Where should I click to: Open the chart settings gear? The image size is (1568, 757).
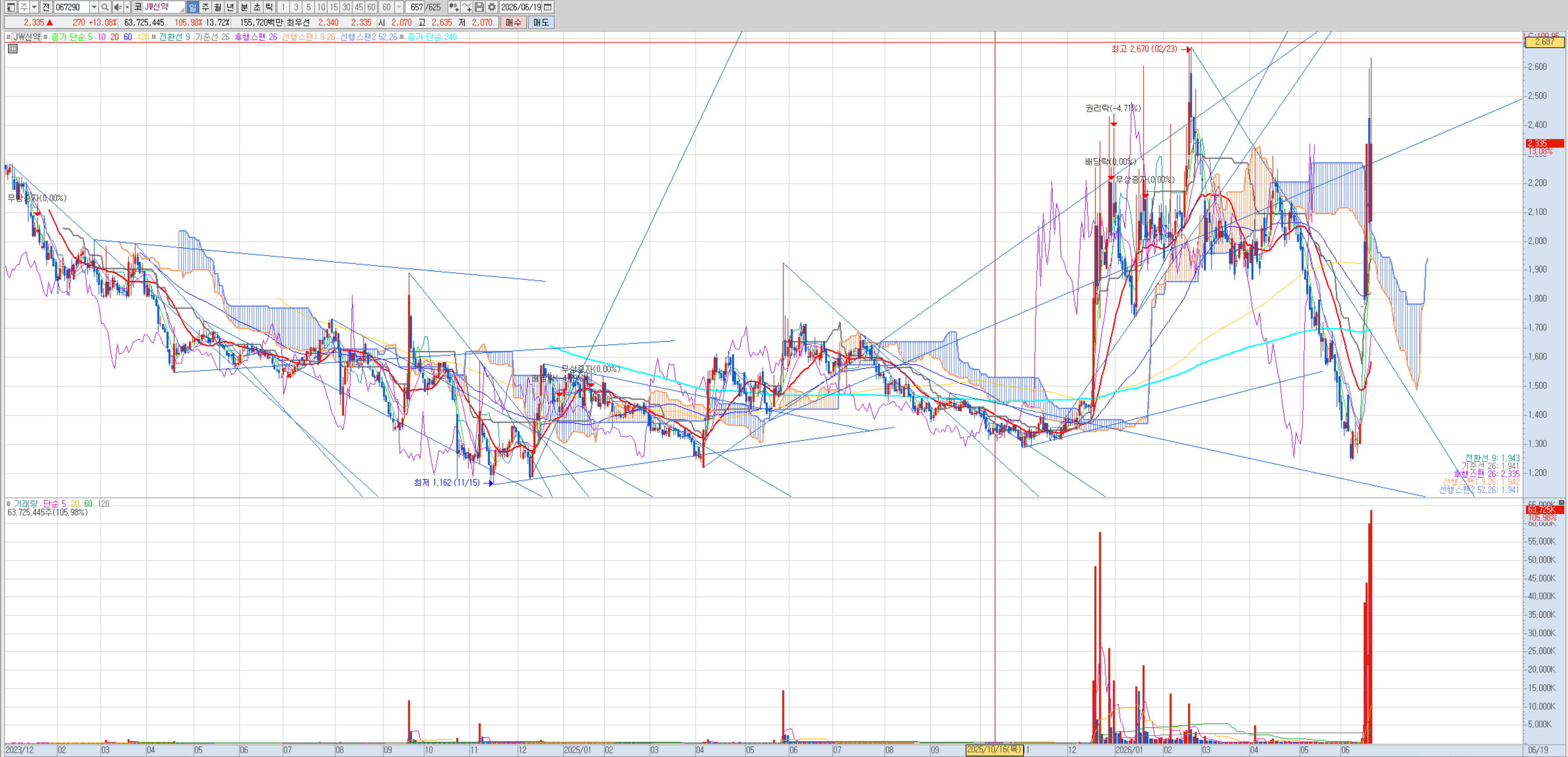coord(492,7)
